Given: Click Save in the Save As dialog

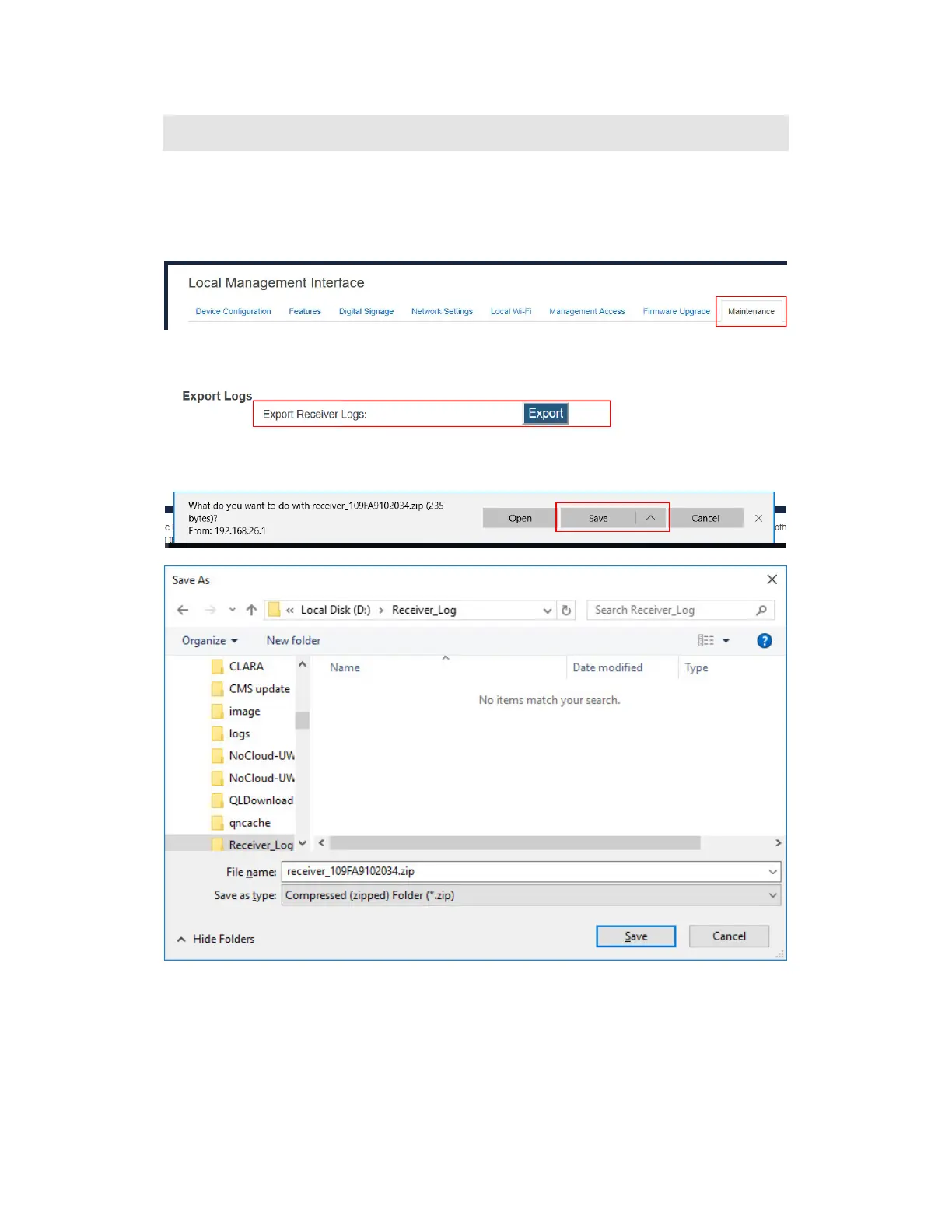Looking at the screenshot, I should [635, 936].
